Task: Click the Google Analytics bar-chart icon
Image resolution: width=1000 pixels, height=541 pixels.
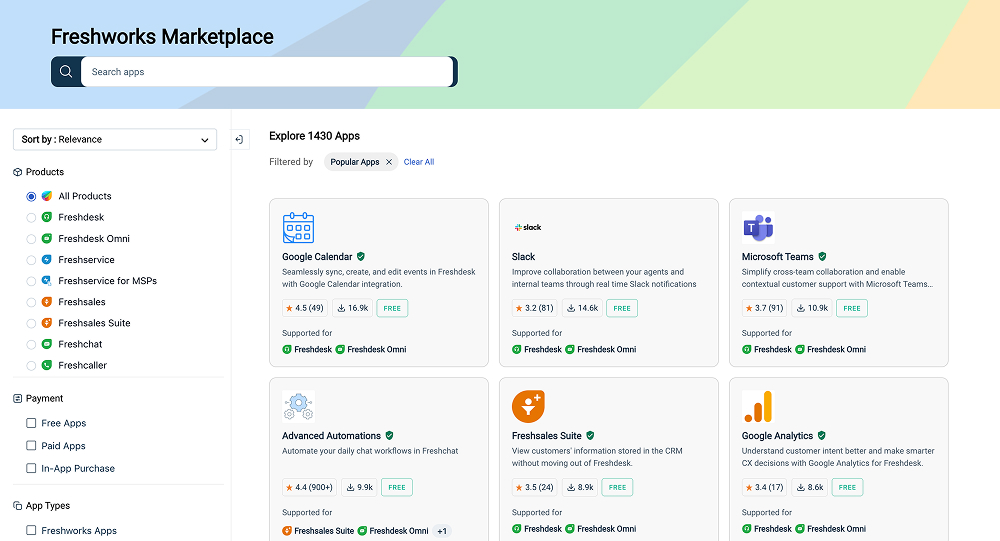Action: point(758,406)
